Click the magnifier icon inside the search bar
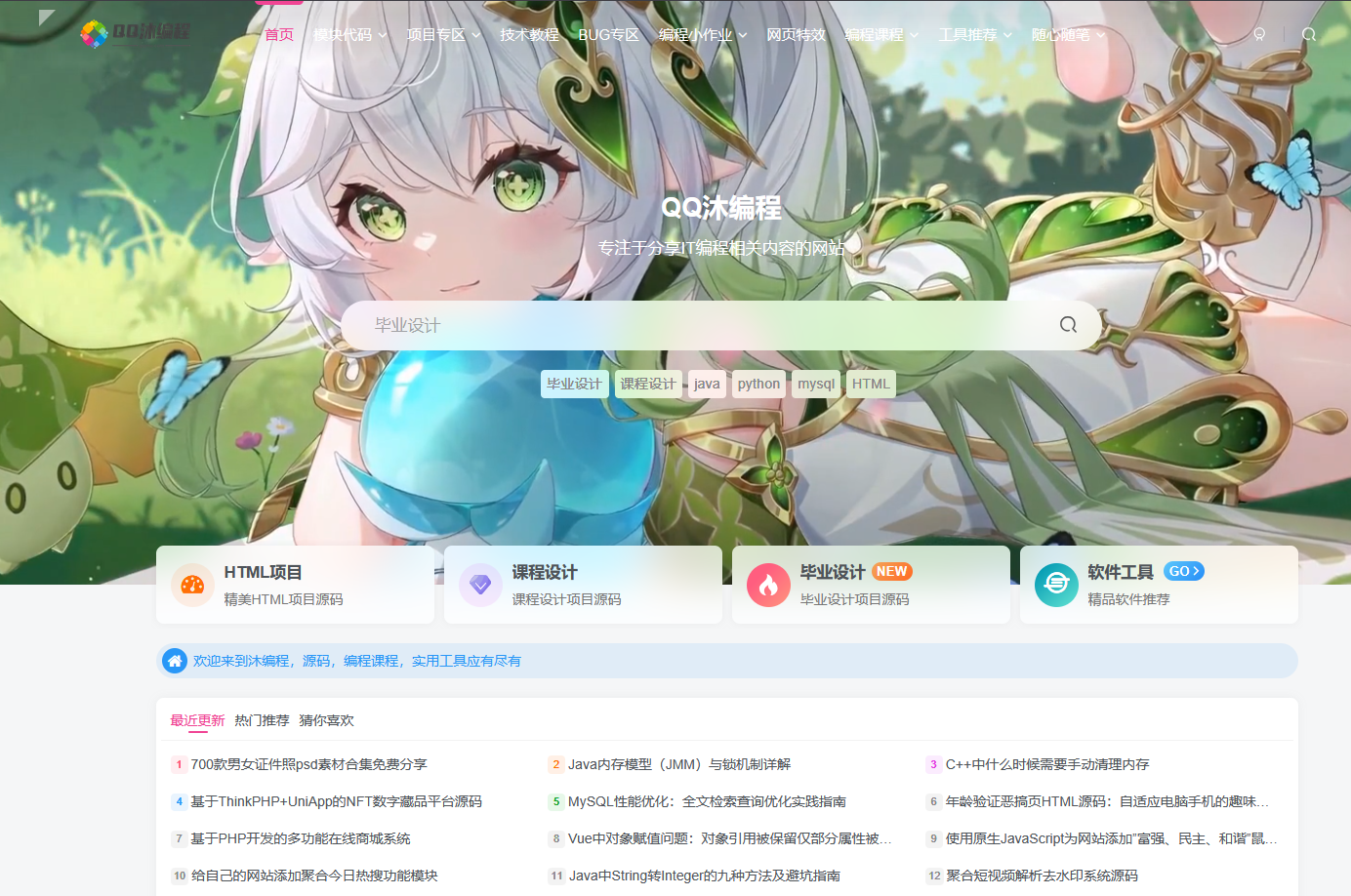 point(1068,325)
